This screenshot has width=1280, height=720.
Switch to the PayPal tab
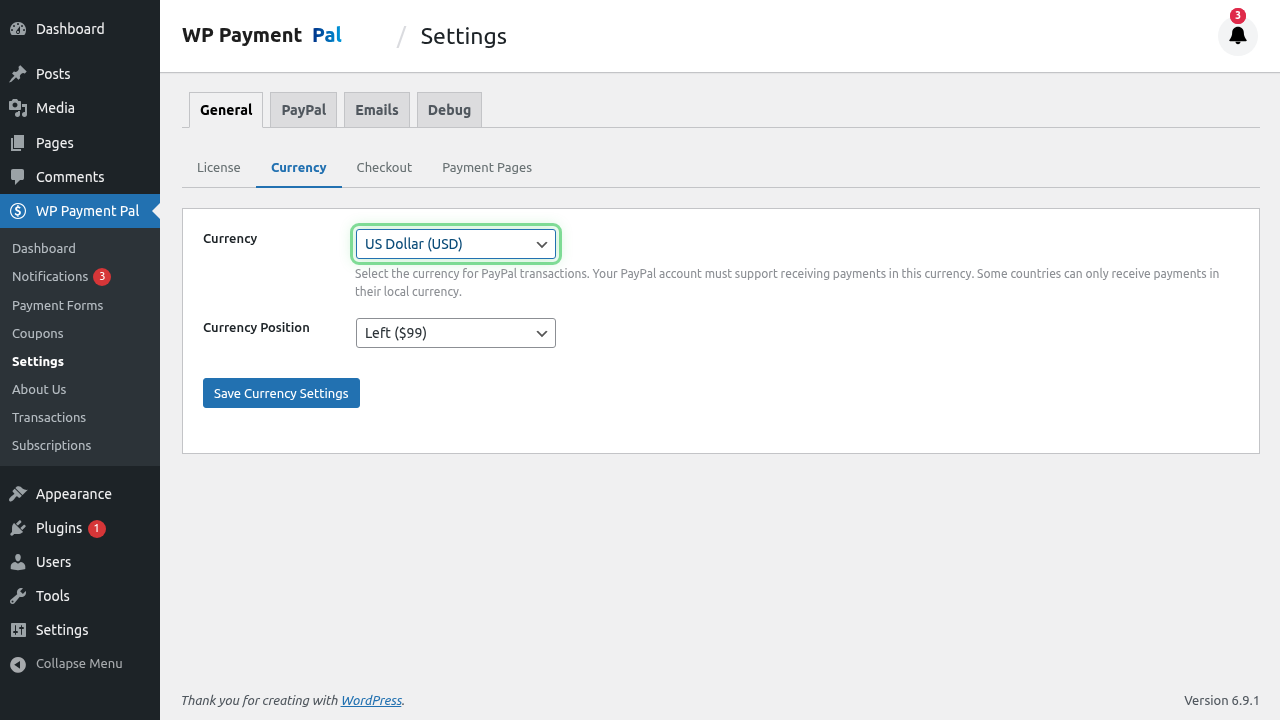click(x=303, y=110)
